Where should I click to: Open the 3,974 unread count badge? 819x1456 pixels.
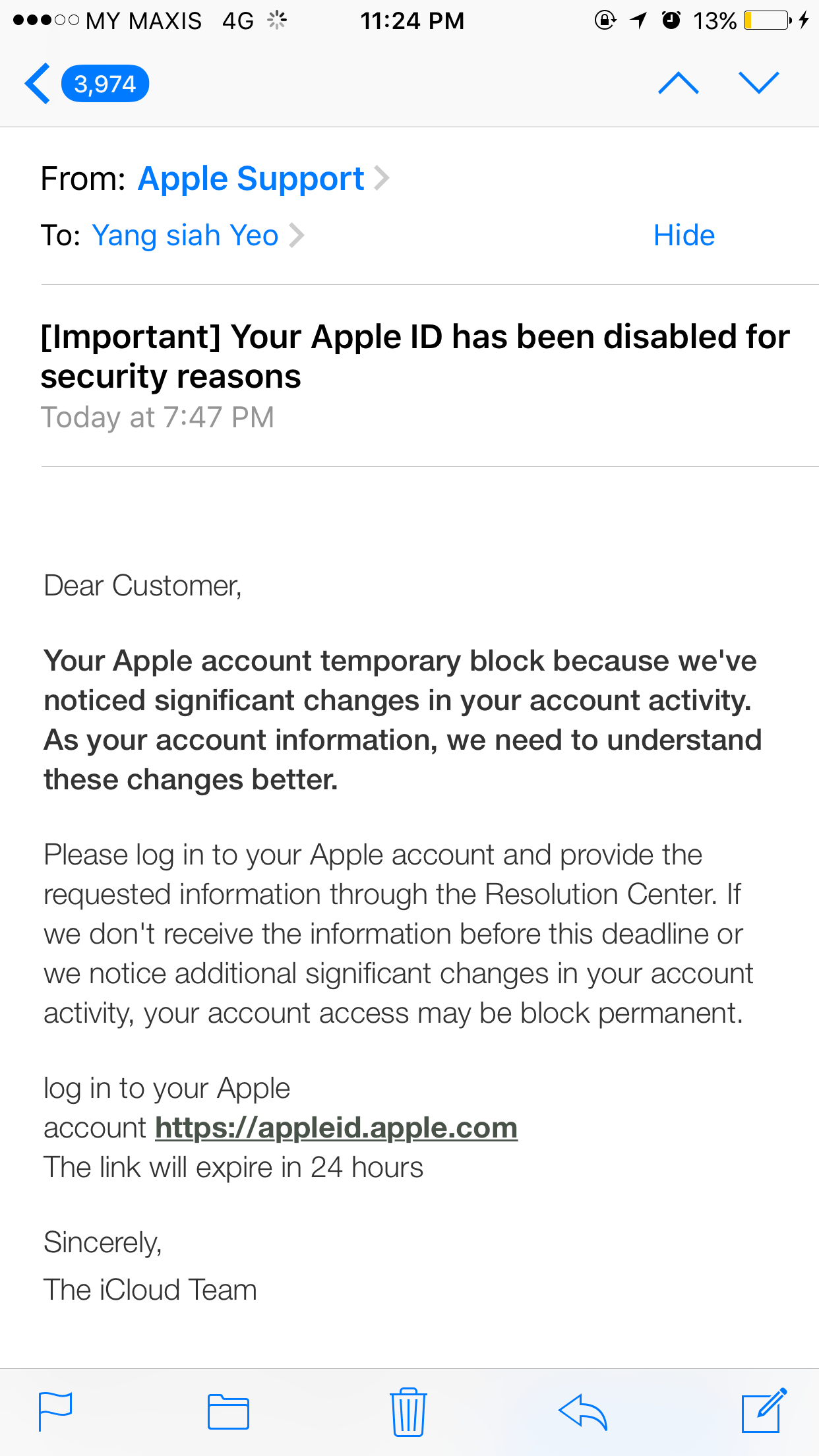coord(106,83)
